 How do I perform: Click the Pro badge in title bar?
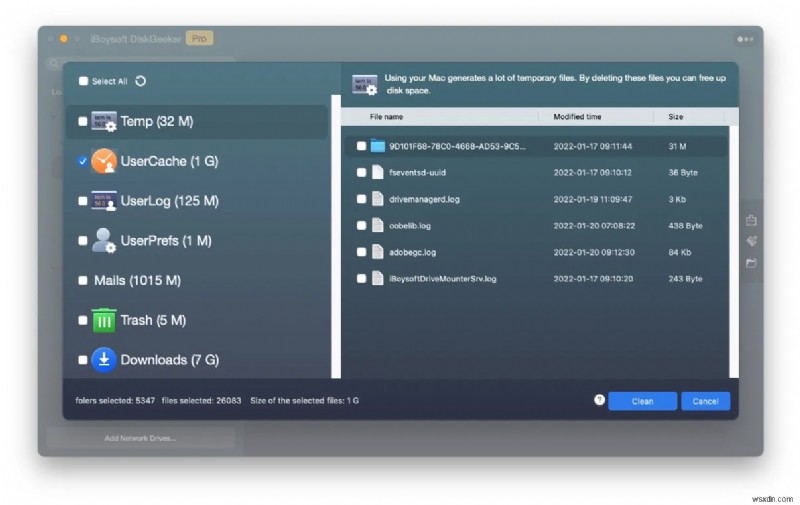point(199,38)
